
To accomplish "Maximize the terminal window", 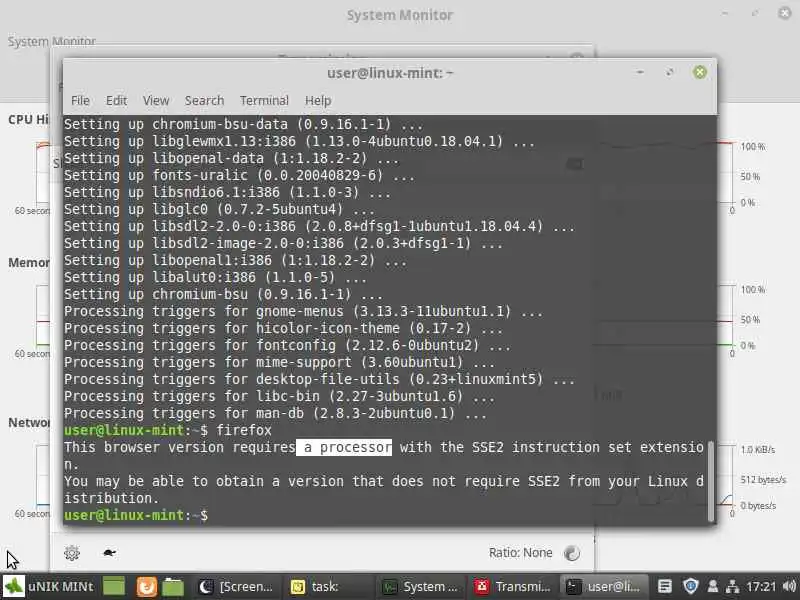I will pos(669,72).
